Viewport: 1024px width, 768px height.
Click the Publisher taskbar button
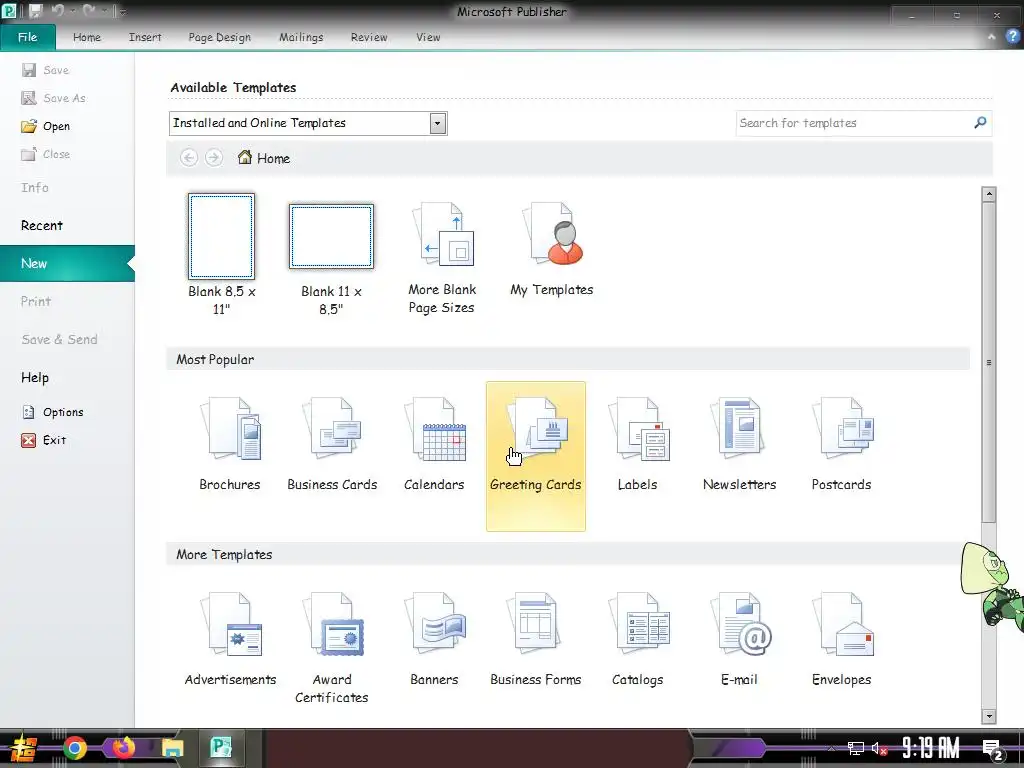(221, 748)
